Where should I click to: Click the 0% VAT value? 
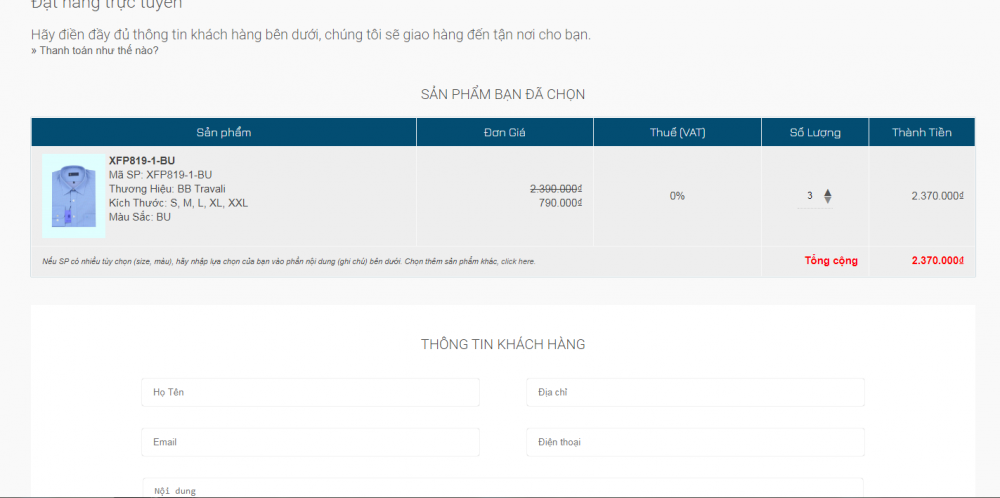[677, 196]
